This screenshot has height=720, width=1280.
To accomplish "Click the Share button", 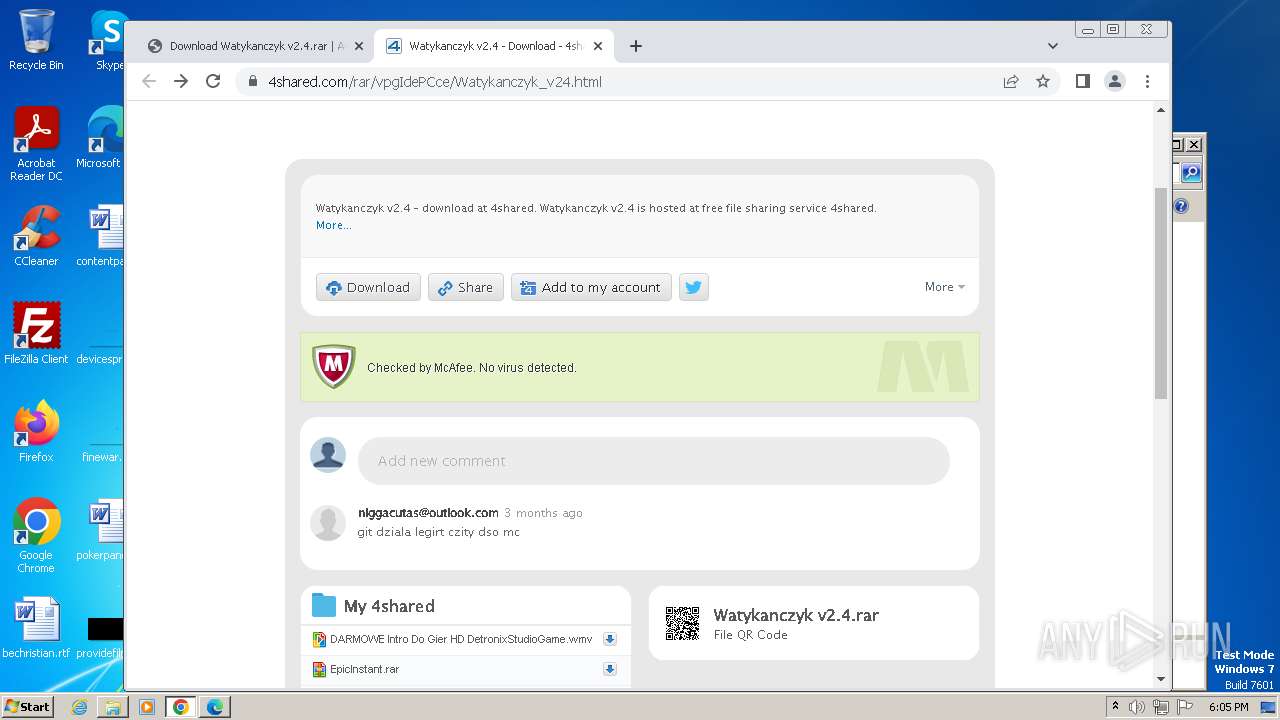I will click(x=466, y=287).
